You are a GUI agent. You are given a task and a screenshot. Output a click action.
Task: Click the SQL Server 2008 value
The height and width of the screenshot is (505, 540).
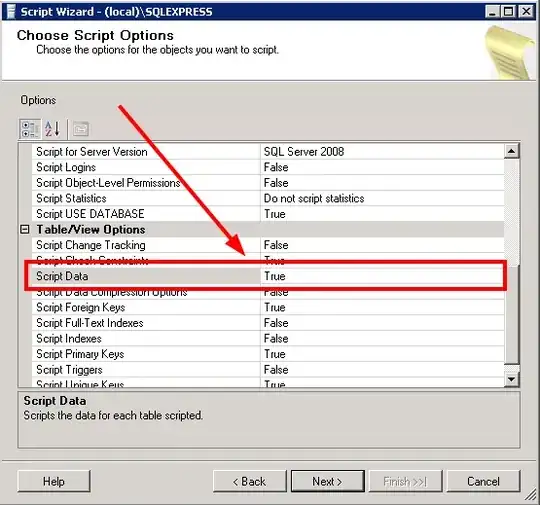coord(304,152)
